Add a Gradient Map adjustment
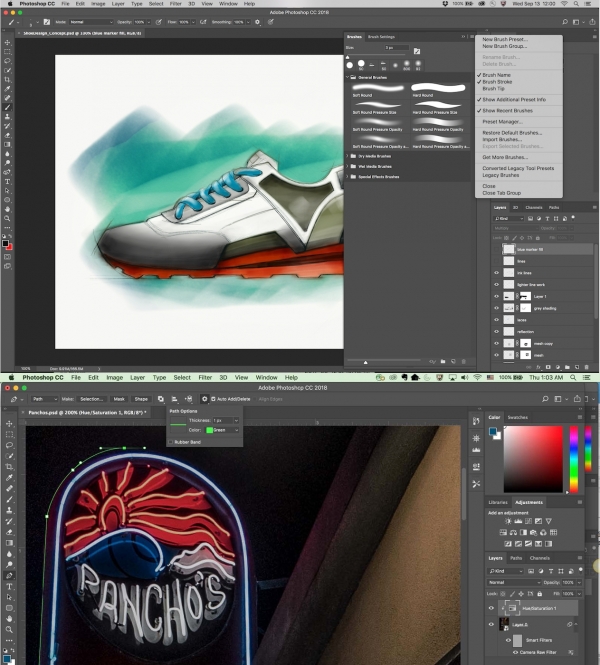This screenshot has width=600, height=665. tap(548, 544)
